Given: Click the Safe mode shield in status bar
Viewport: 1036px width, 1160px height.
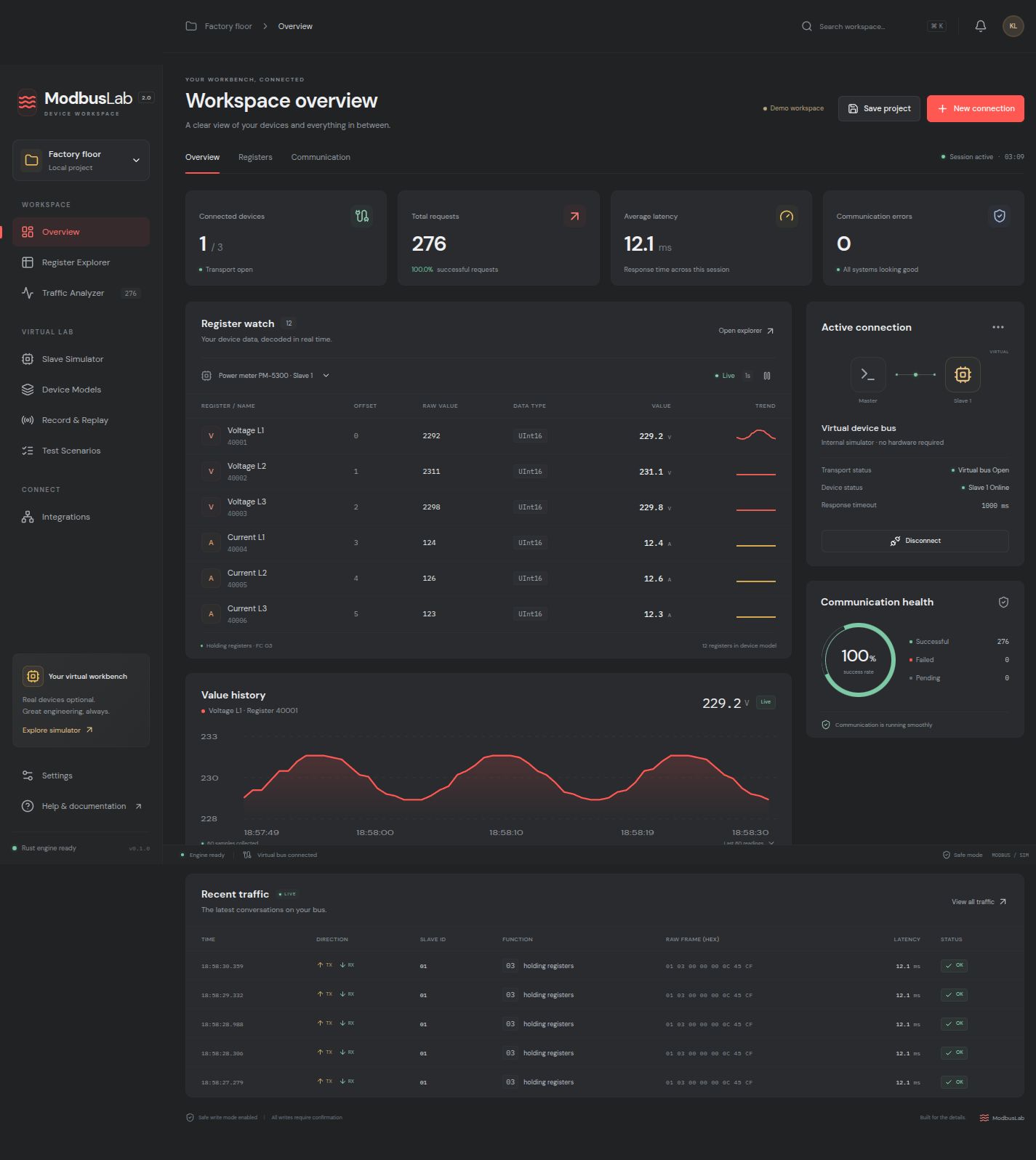Looking at the screenshot, I should (x=947, y=855).
